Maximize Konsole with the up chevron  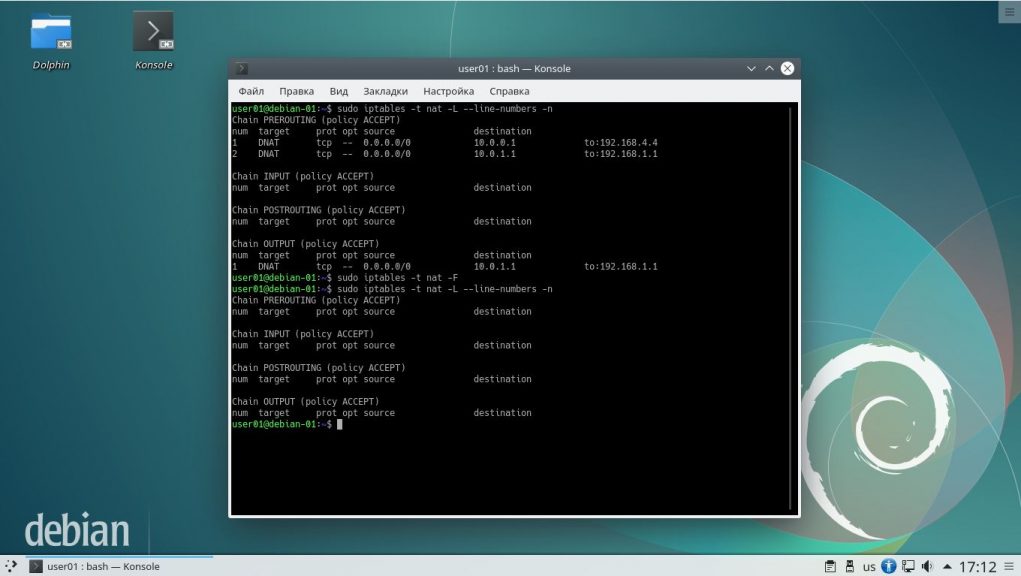point(769,68)
